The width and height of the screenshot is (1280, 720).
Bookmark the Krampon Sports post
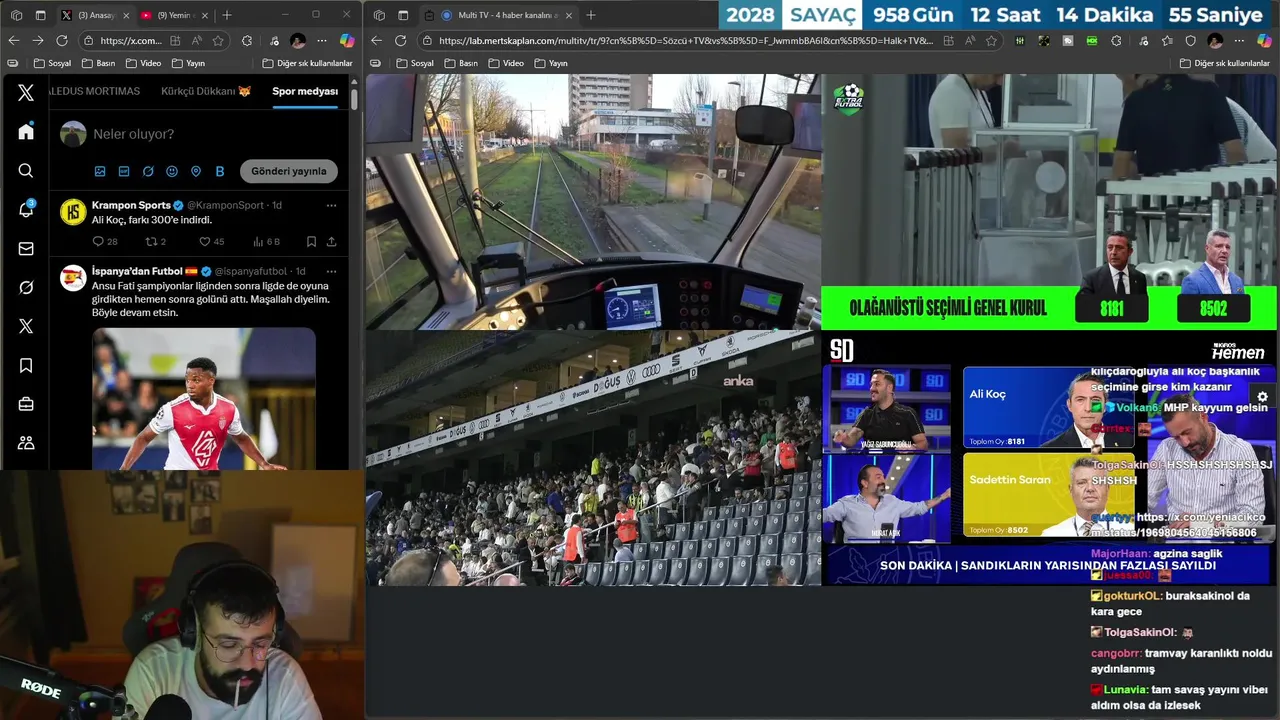click(311, 241)
